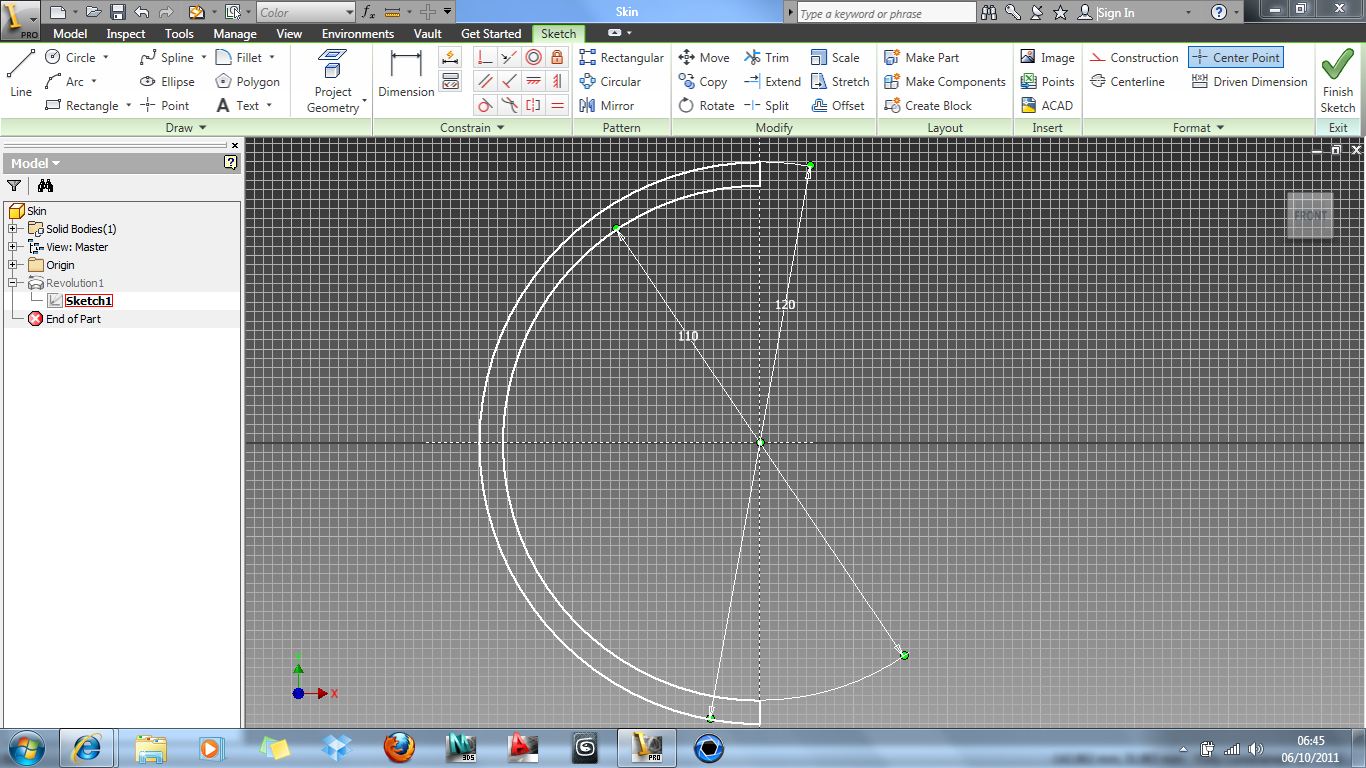Click the Insert Image tool
This screenshot has height=768, width=1366.
click(1047, 57)
